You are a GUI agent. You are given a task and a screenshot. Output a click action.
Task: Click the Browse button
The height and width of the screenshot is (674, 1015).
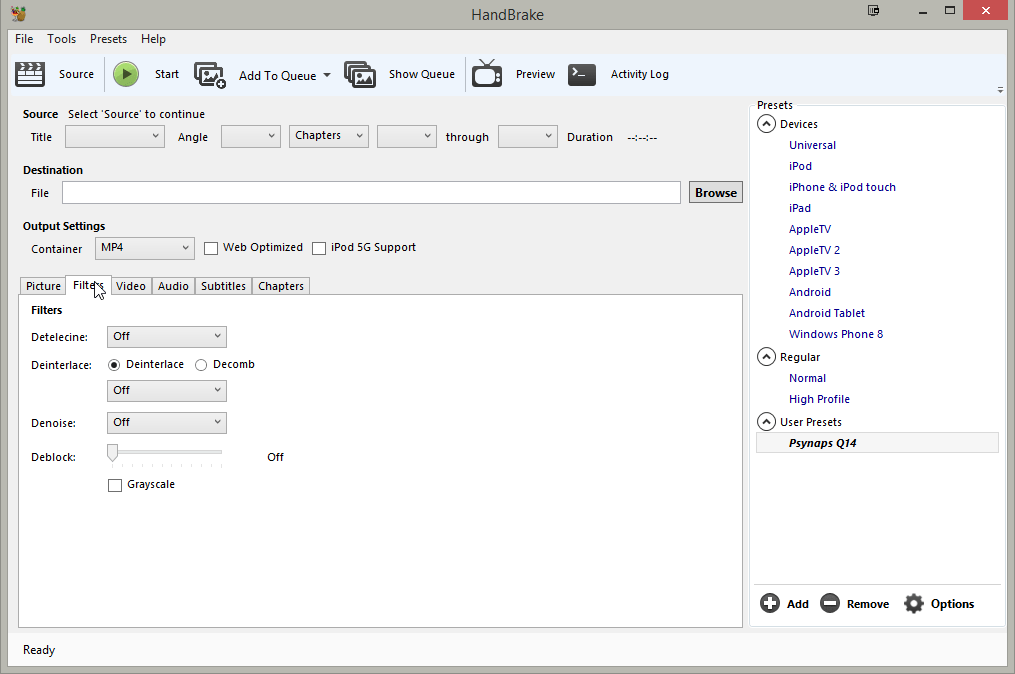(716, 192)
